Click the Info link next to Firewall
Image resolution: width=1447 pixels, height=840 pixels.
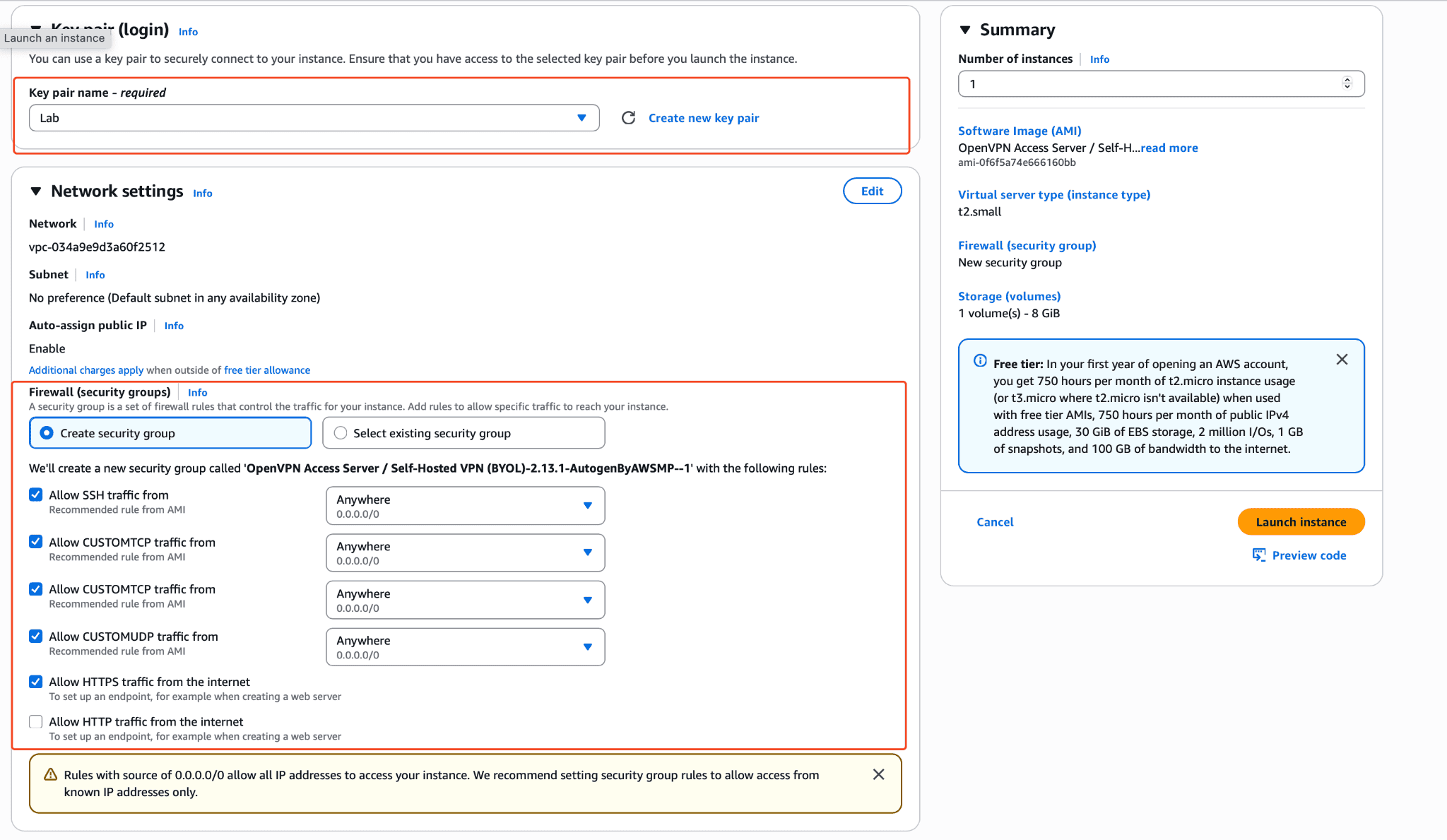tap(197, 392)
